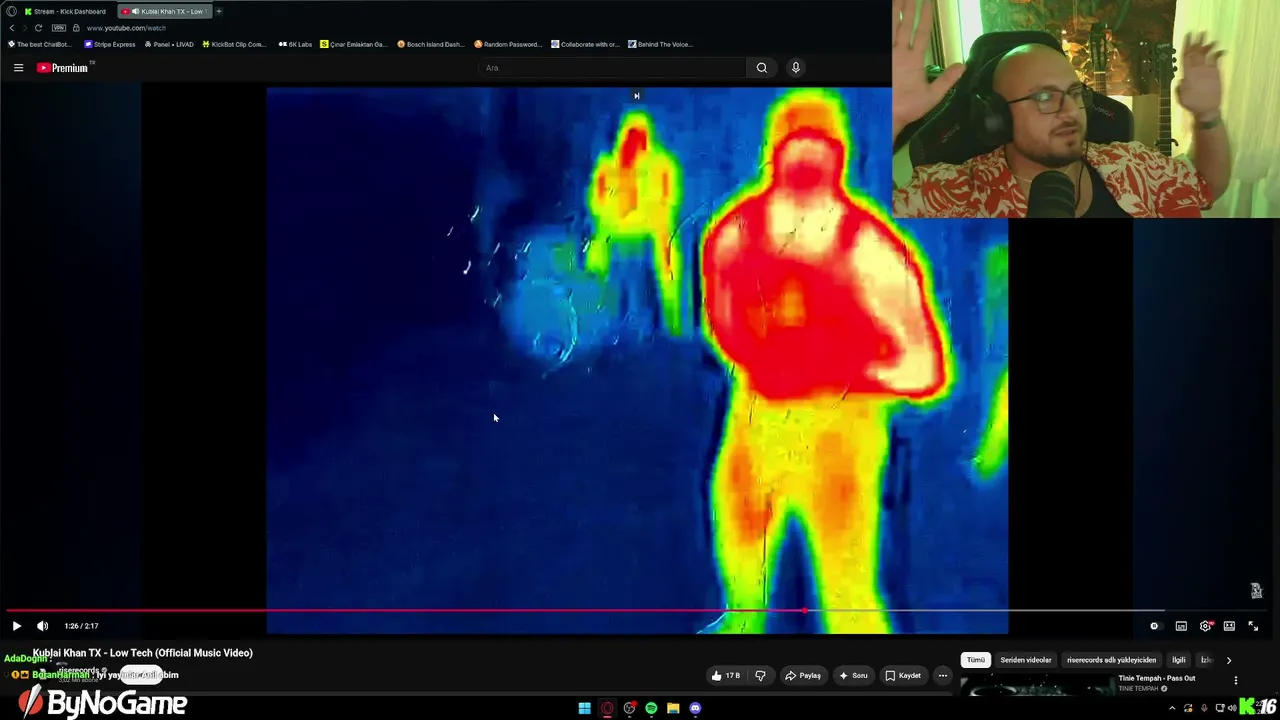Viewport: 1280px width, 720px height.
Task: Open the 'Stripe Express' bookmark
Action: pos(110,44)
